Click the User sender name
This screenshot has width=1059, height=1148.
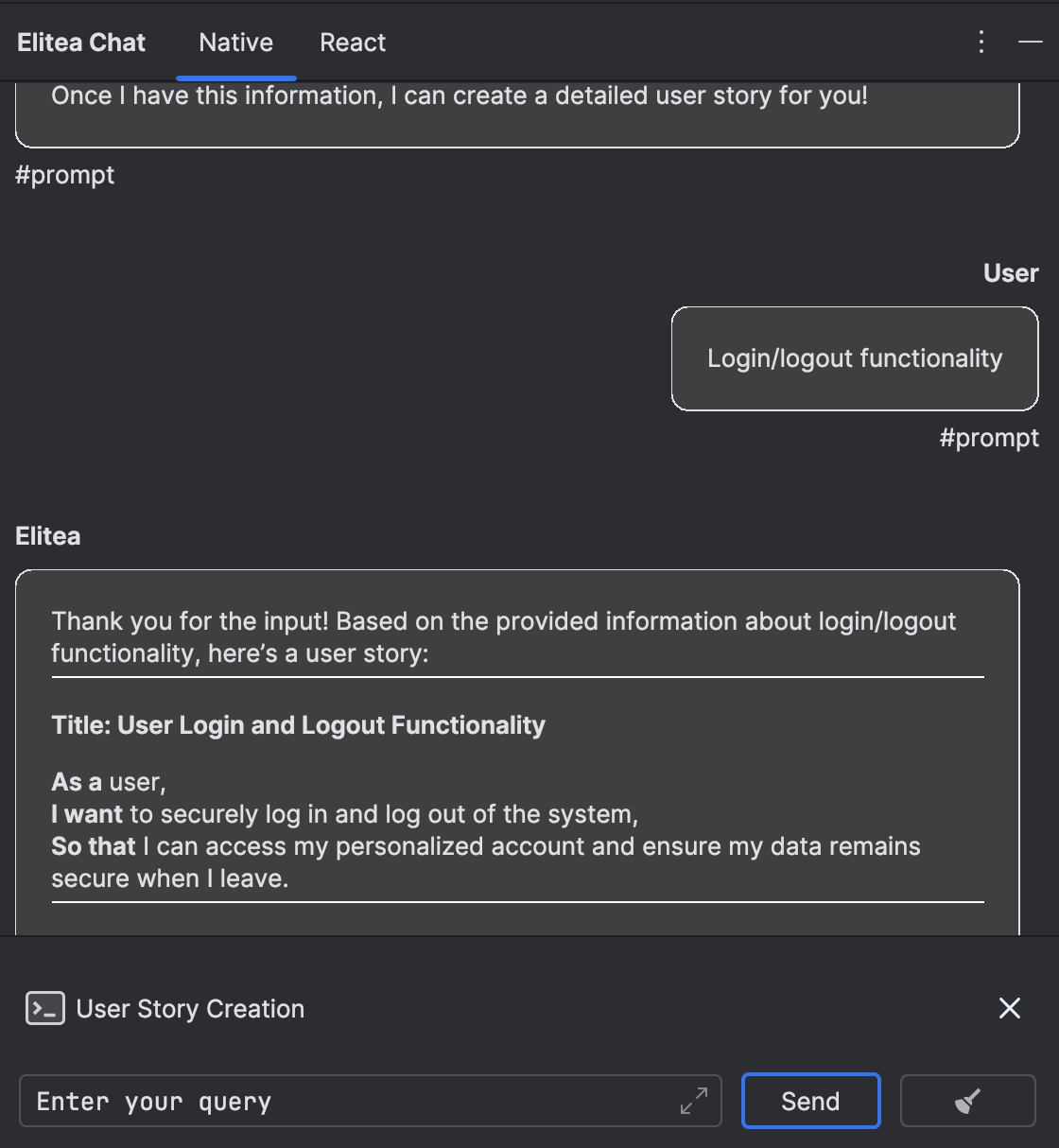[x=1011, y=273]
